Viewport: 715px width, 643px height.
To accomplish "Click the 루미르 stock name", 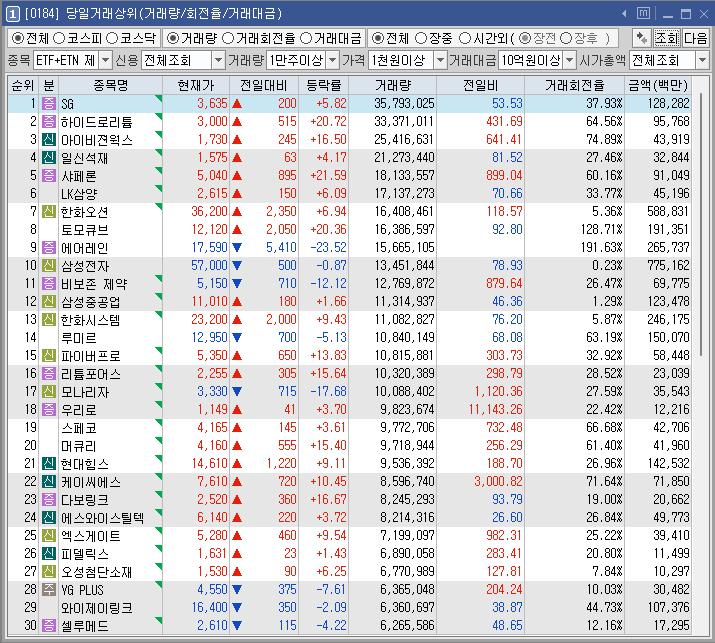I will tap(79, 338).
